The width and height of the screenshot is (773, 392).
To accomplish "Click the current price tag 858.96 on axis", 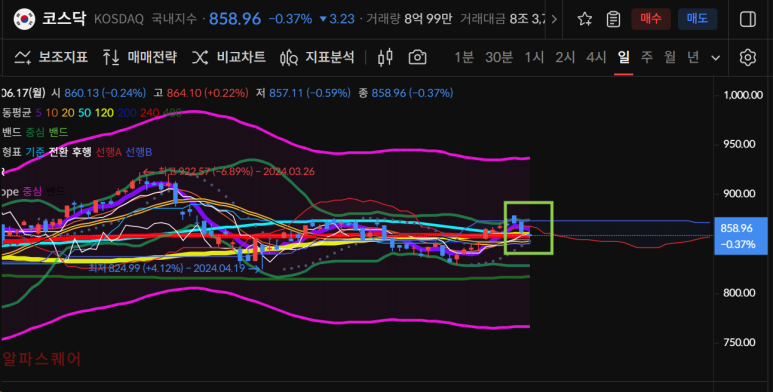I will coord(740,236).
